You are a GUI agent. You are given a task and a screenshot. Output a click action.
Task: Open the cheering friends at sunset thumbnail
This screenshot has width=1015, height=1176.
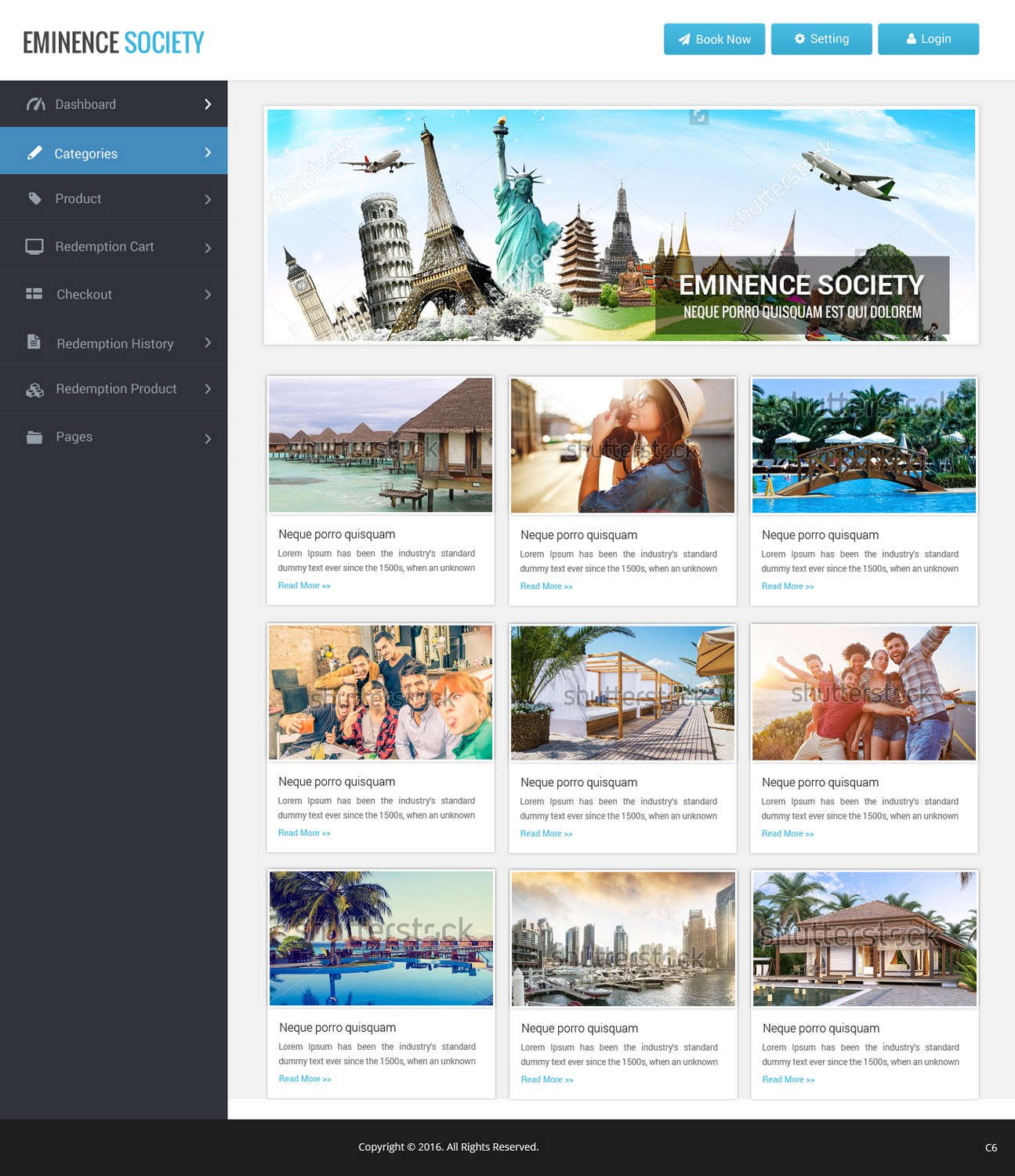click(x=865, y=693)
